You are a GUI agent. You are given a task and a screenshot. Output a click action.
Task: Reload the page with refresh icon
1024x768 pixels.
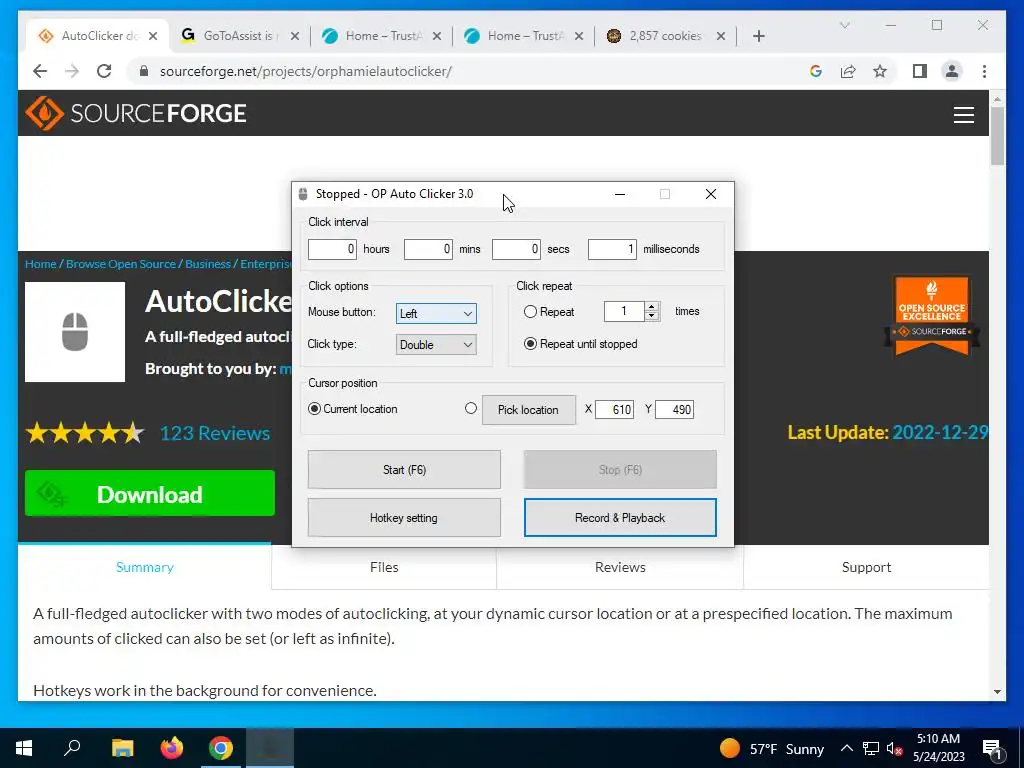[x=104, y=71]
